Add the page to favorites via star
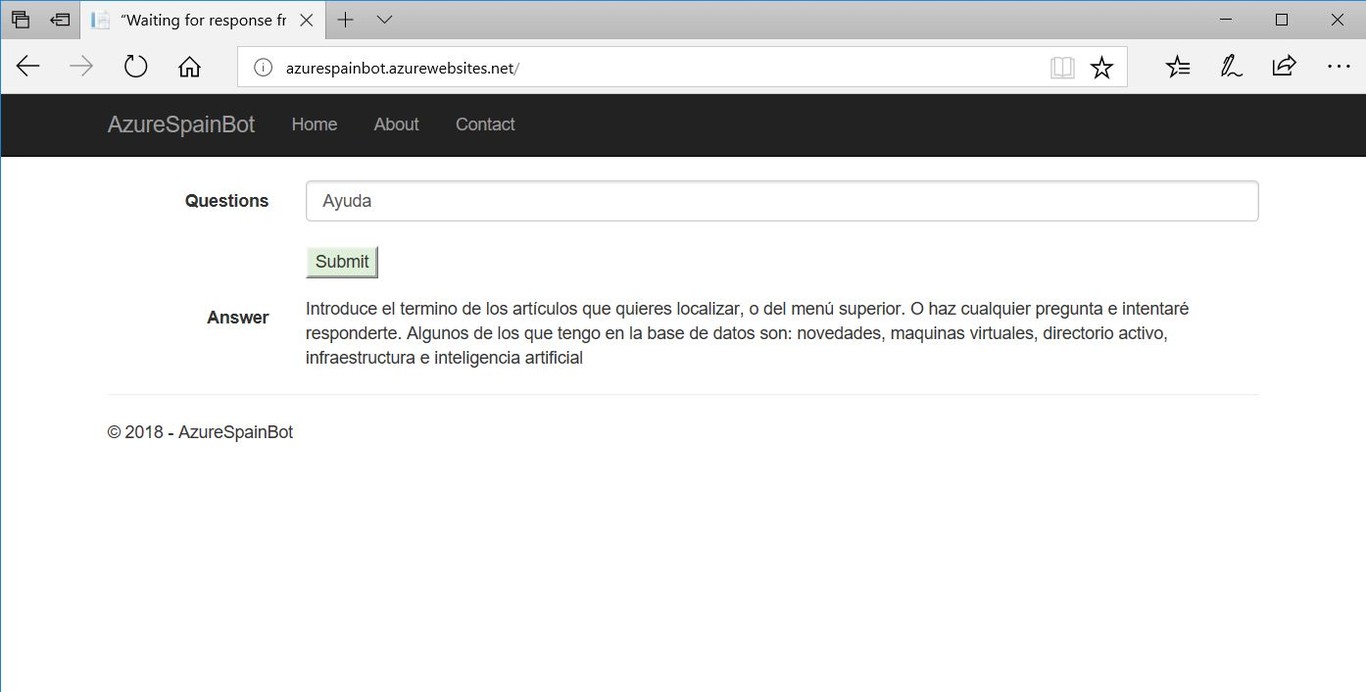The height and width of the screenshot is (692, 1366). tap(1102, 66)
